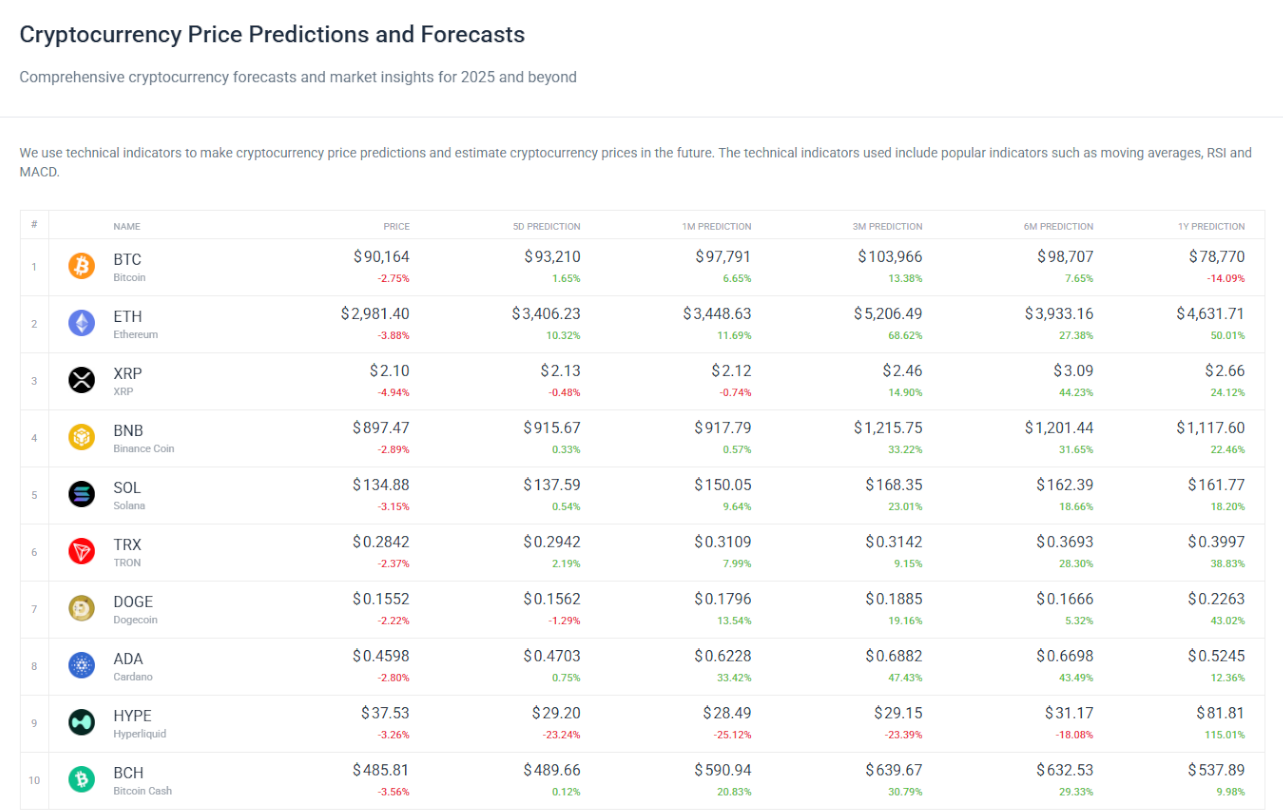1283x812 pixels.
Task: Click the Bitcoin coin icon
Action: click(x=81, y=266)
